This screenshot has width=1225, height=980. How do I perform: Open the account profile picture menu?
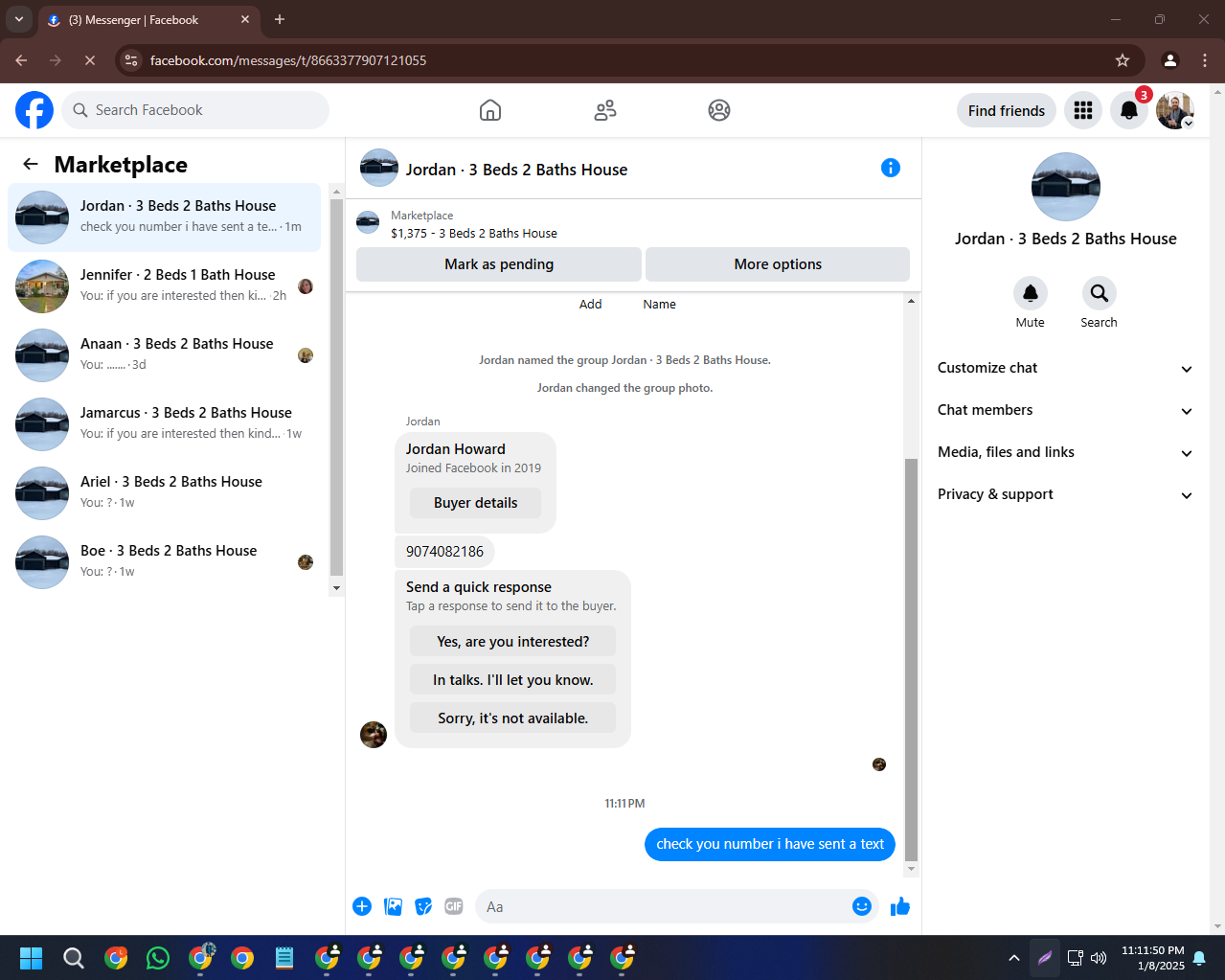(1174, 110)
